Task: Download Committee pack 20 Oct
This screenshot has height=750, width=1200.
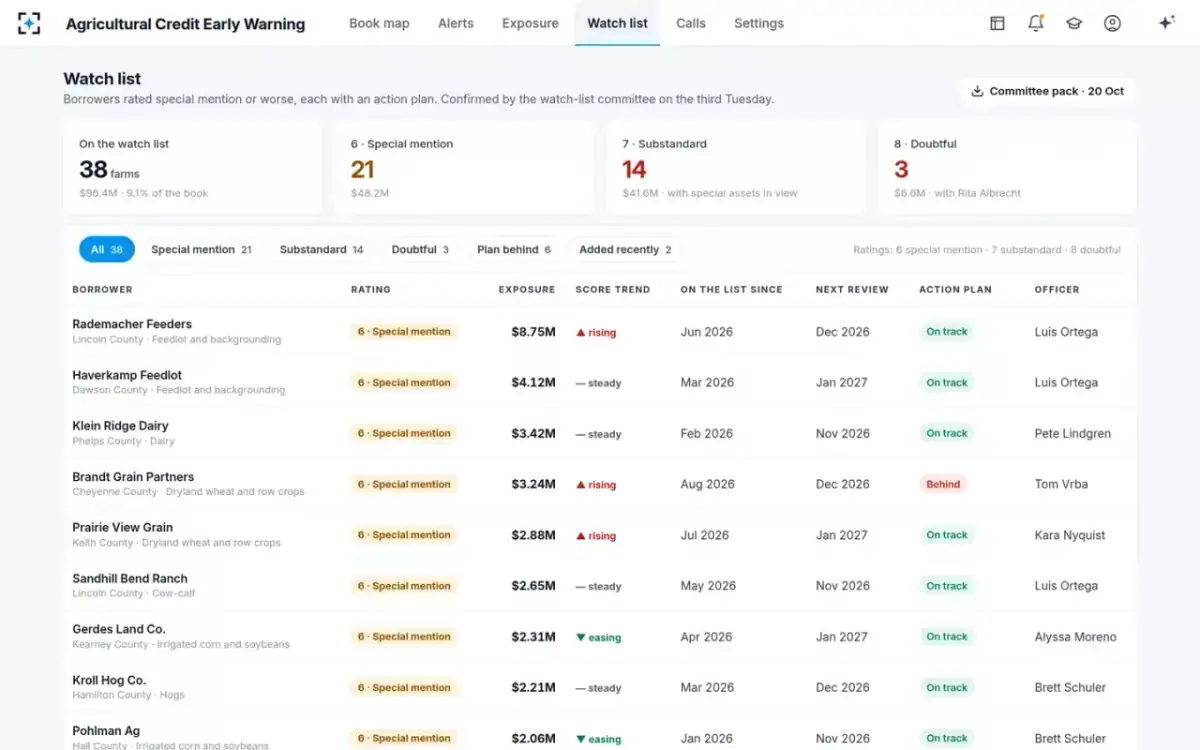Action: [1047, 91]
